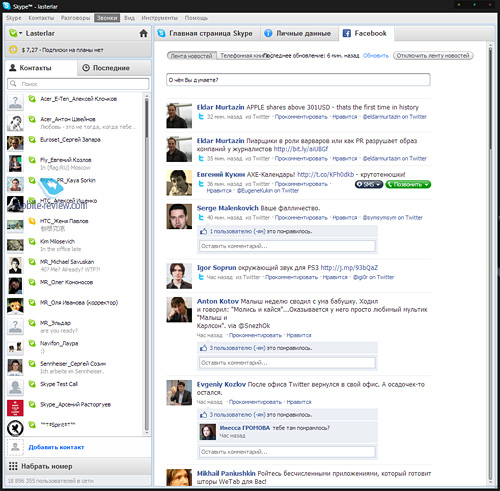
Task: Click the Обновить link
Action: pos(376,56)
